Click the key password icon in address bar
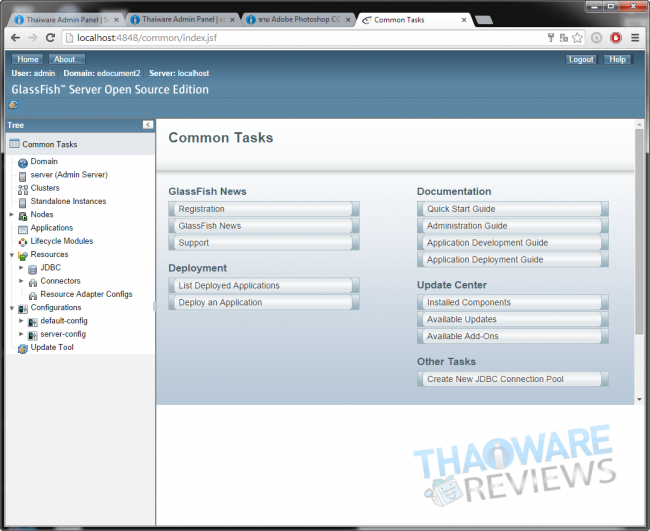Image resolution: width=650 pixels, height=531 pixels. point(551,38)
